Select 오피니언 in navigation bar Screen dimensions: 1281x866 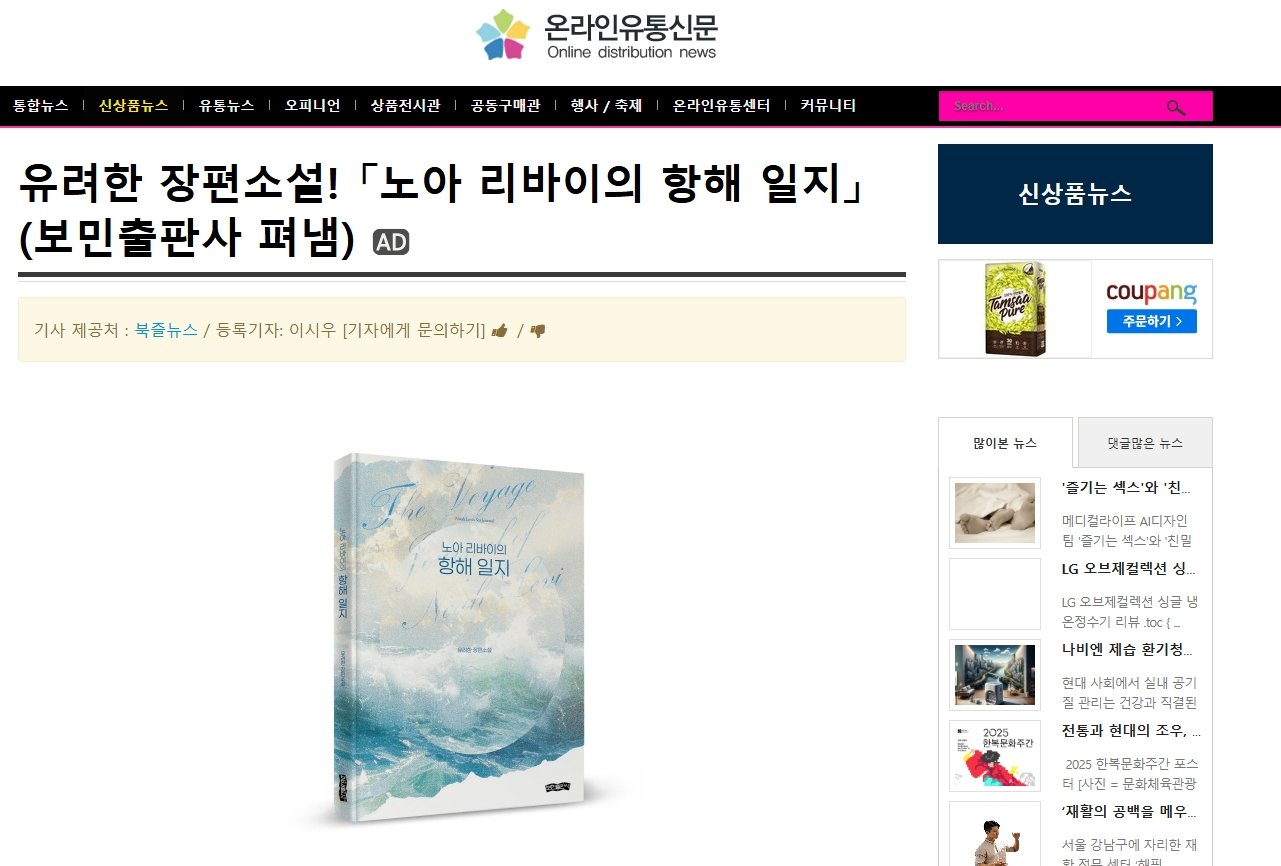312,106
